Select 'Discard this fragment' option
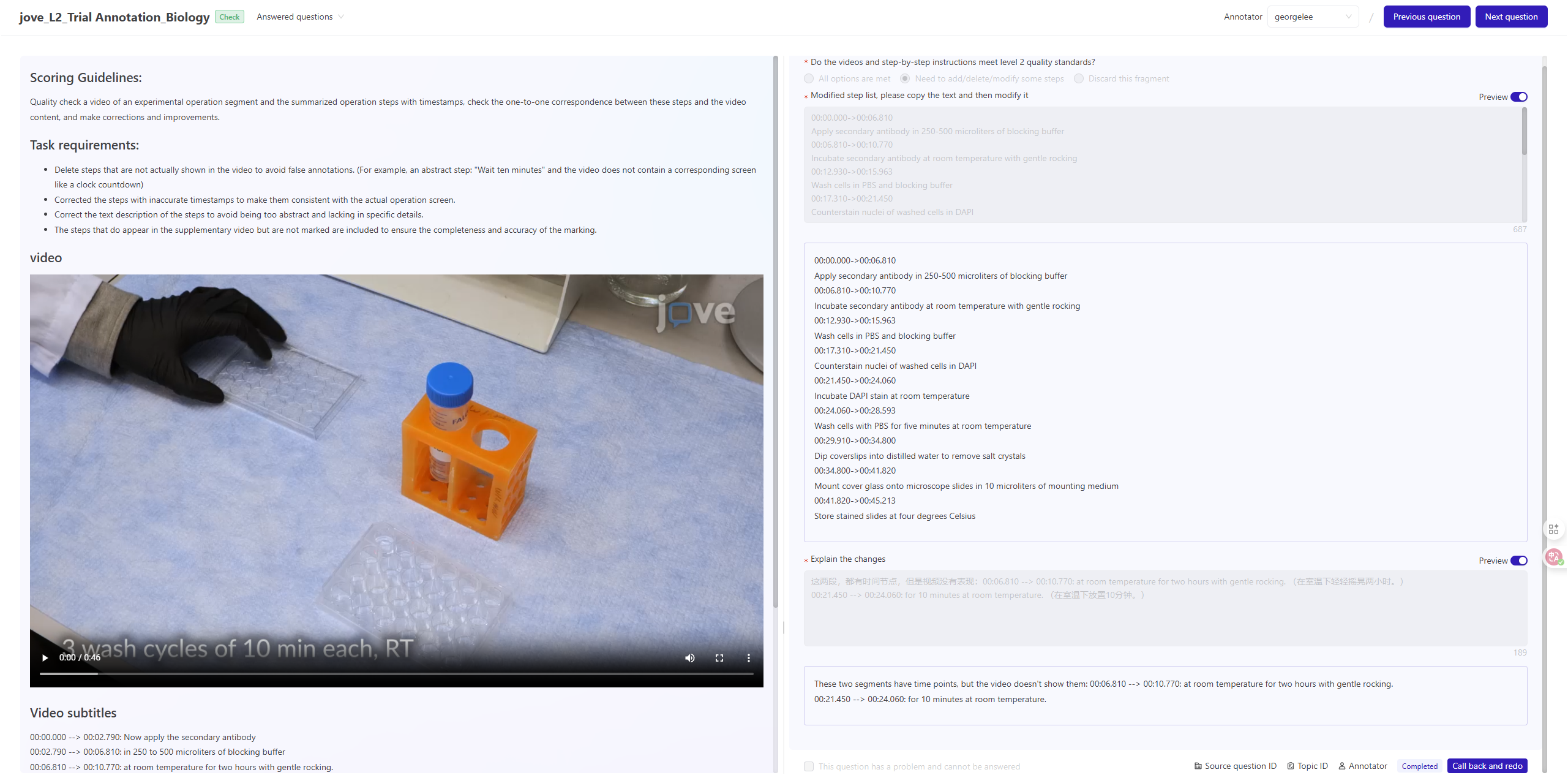This screenshot has height=775, width=1568. pyautogui.click(x=1079, y=78)
